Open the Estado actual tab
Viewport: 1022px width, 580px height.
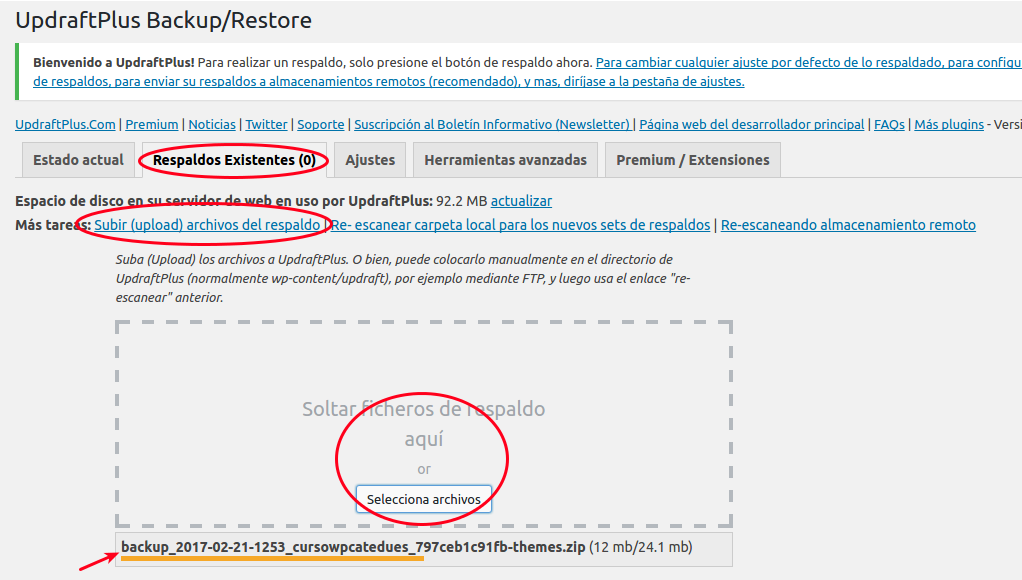(x=78, y=160)
